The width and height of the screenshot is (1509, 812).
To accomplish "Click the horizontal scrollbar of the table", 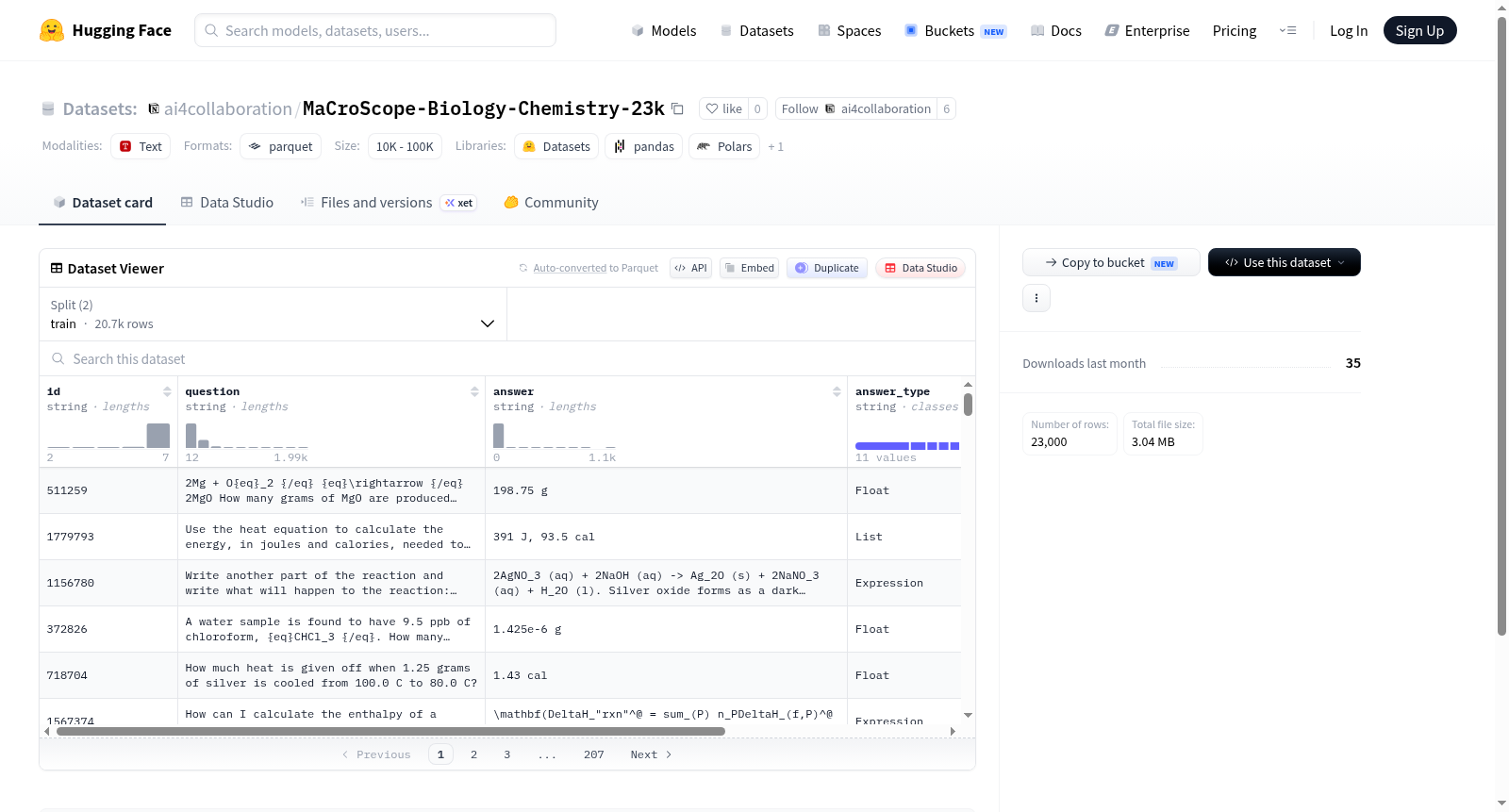I will (x=390, y=731).
